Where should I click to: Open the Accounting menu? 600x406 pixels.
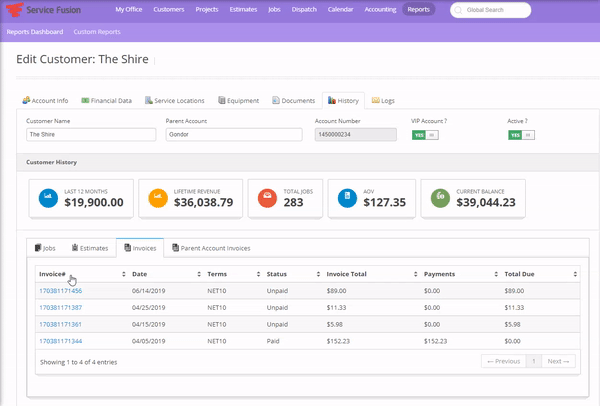tap(380, 10)
